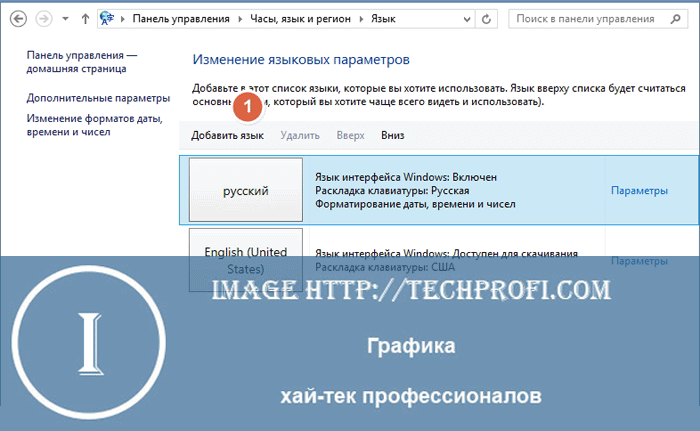Click the Back navigation arrow

click(18, 19)
